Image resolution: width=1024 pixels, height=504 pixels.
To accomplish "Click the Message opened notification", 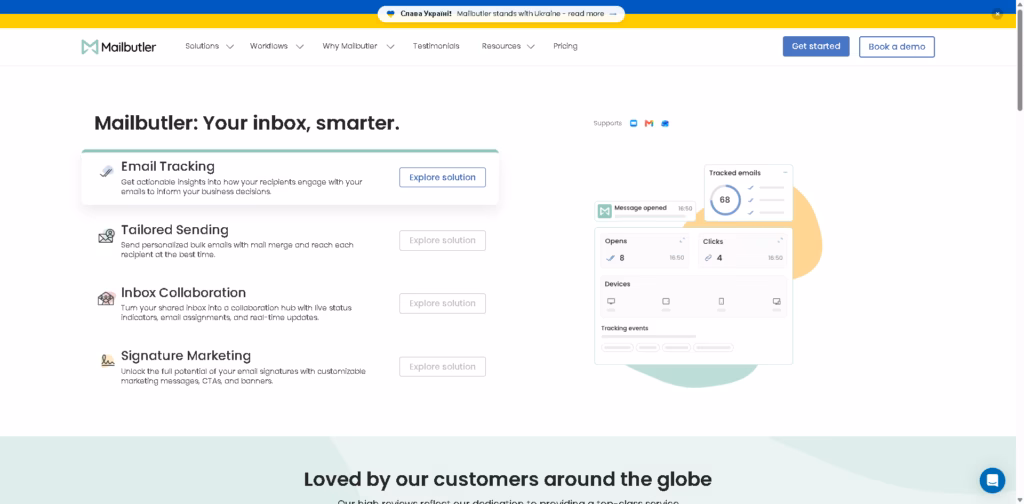I will [645, 211].
